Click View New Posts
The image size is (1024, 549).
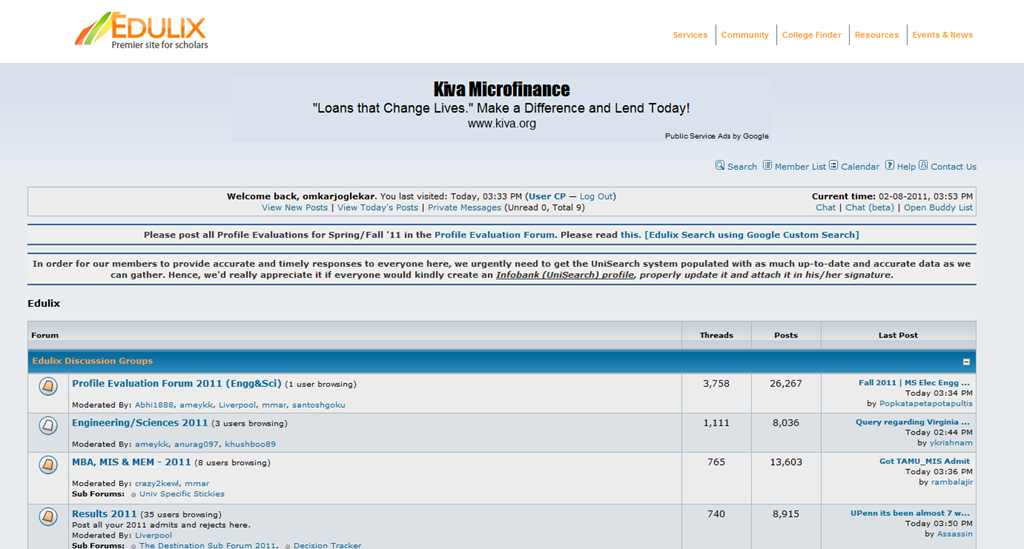click(x=295, y=208)
